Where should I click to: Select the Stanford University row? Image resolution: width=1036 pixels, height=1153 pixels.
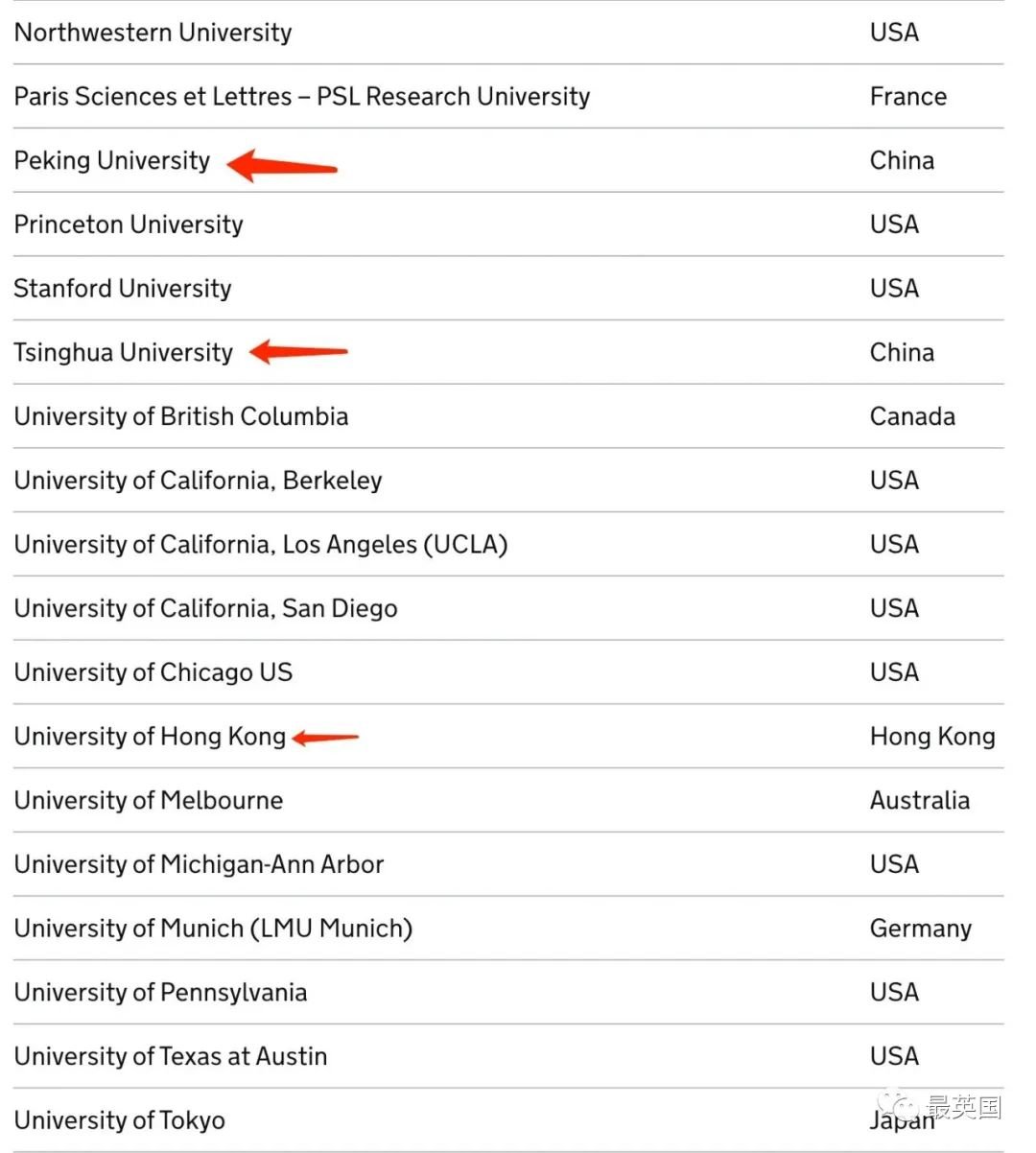[508, 289]
